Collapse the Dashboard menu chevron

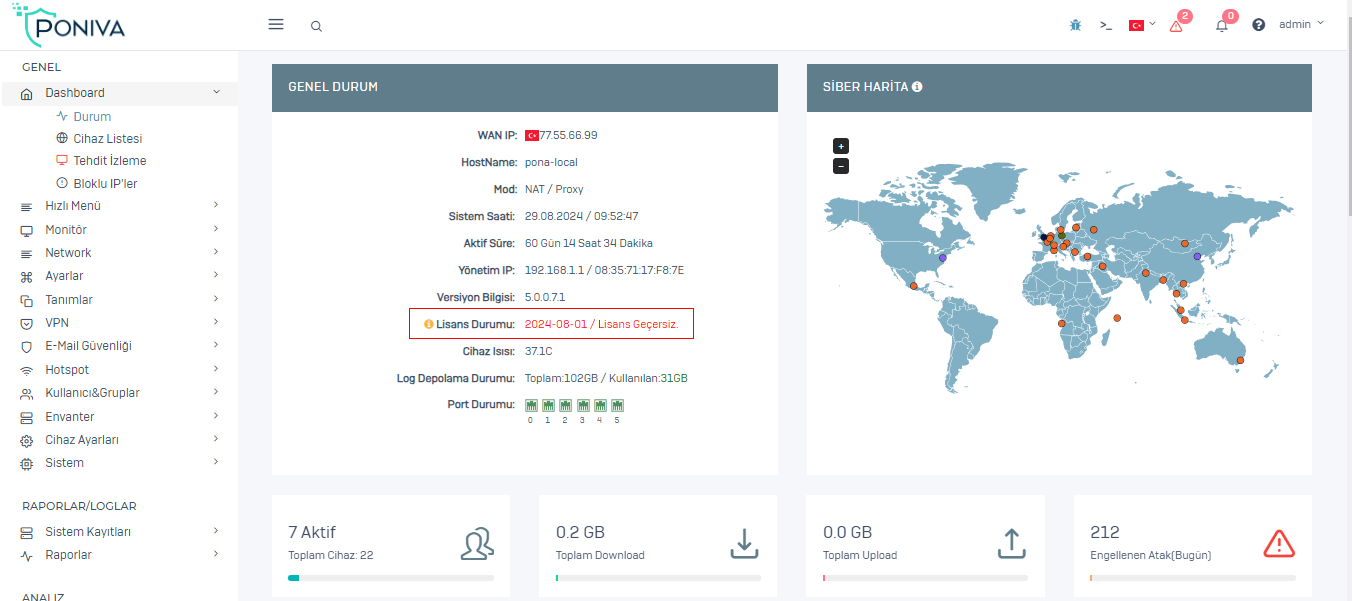pyautogui.click(x=217, y=92)
